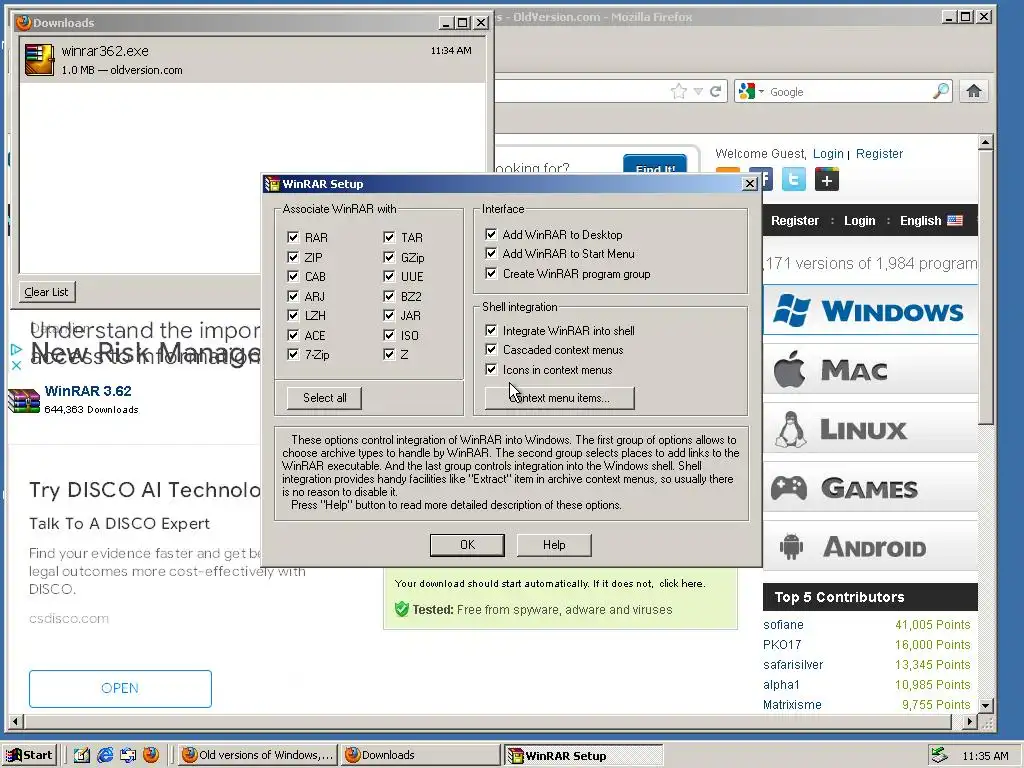Click the reload icon in Firefox address bar
The height and width of the screenshot is (768, 1024).
(716, 91)
